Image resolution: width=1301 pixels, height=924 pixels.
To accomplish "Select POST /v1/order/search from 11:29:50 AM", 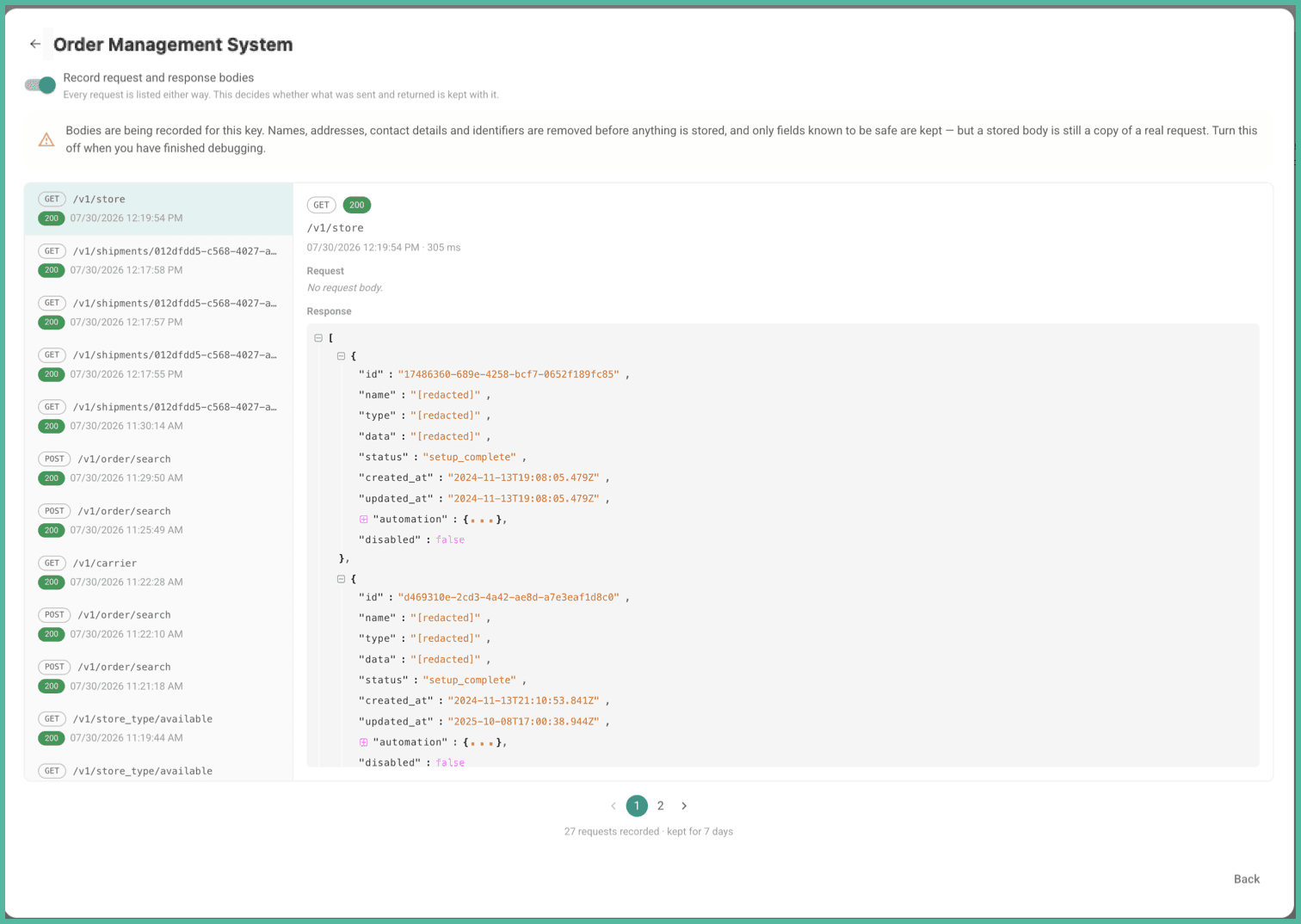I will [158, 468].
